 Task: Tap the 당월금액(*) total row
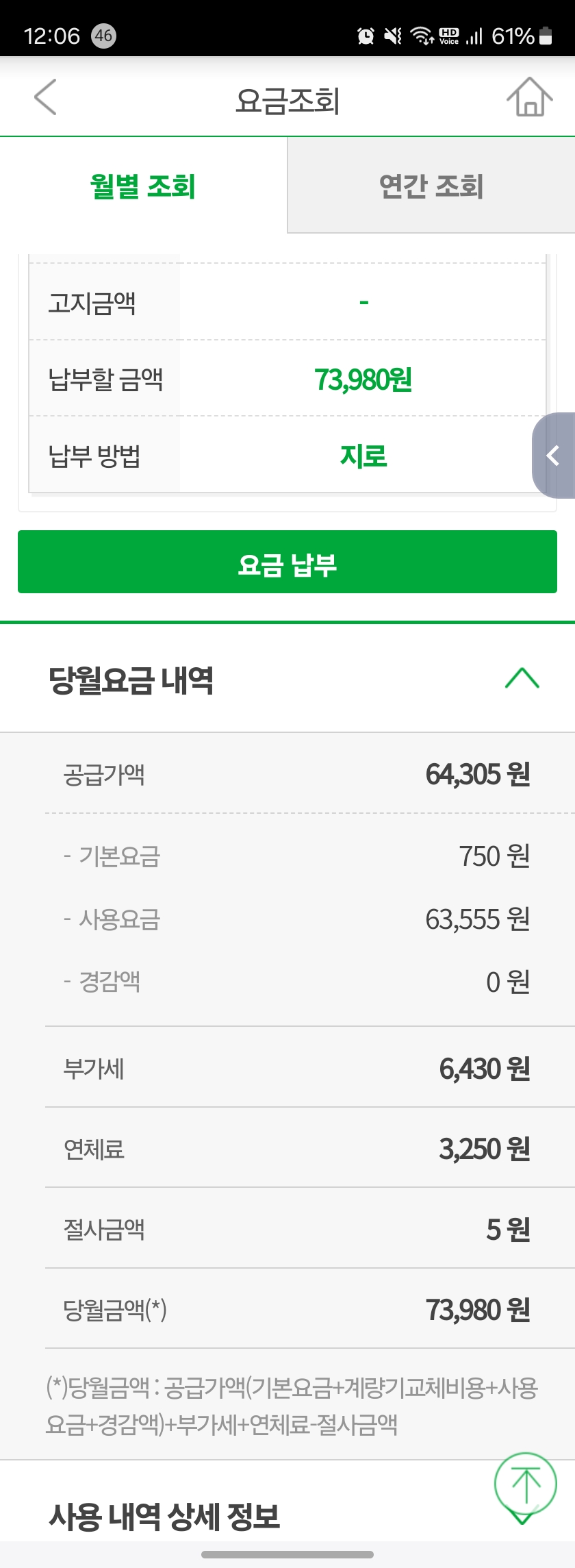pos(296,1310)
